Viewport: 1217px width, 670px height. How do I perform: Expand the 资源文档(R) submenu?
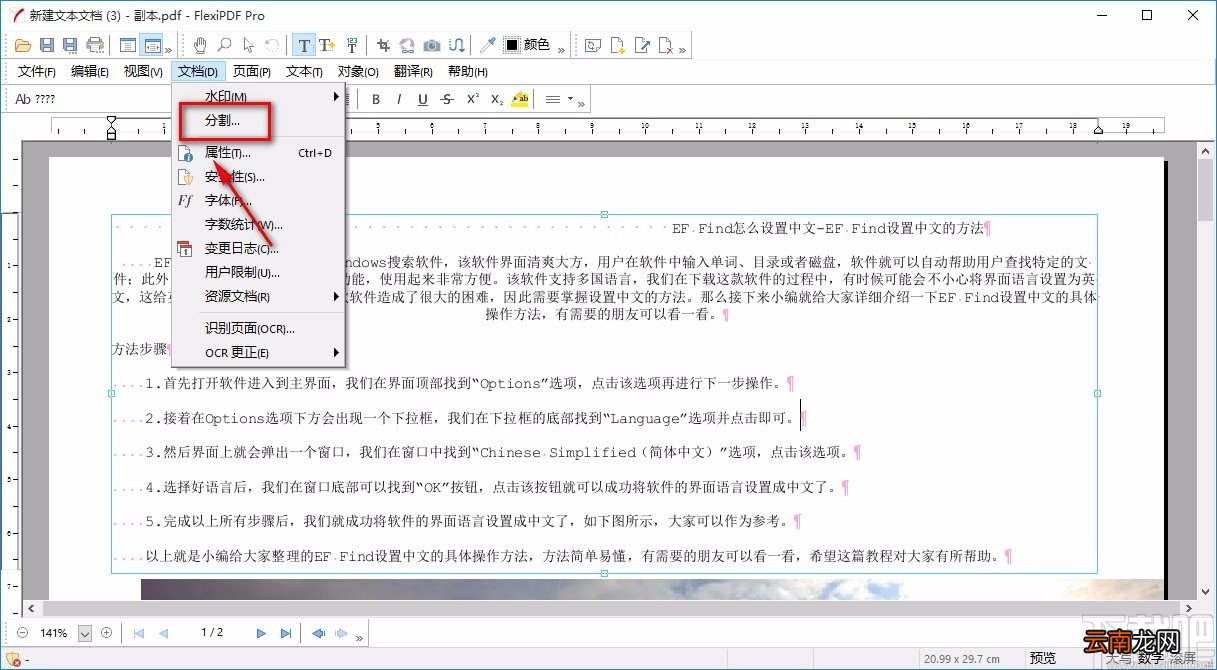337,297
